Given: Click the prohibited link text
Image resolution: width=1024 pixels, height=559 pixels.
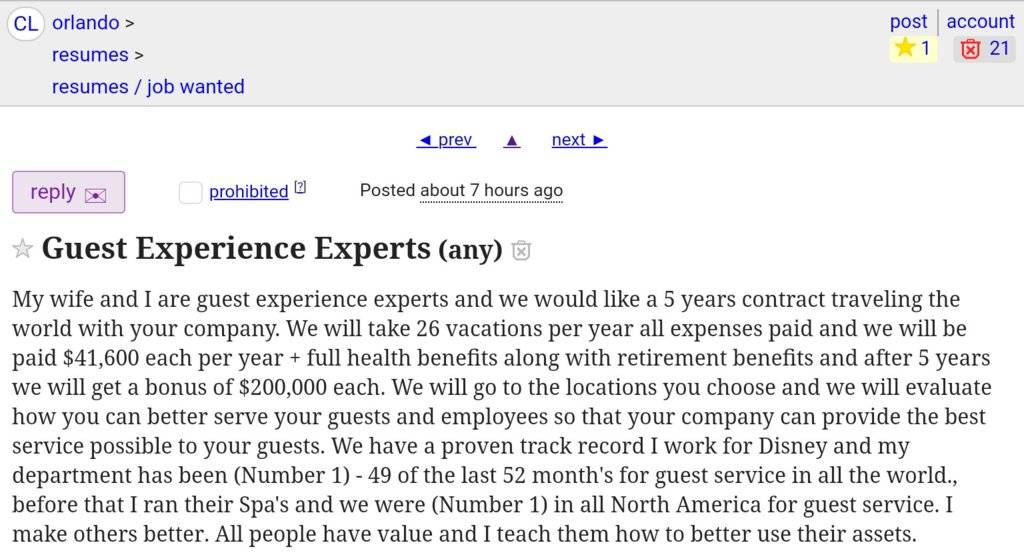Looking at the screenshot, I should [x=248, y=192].
